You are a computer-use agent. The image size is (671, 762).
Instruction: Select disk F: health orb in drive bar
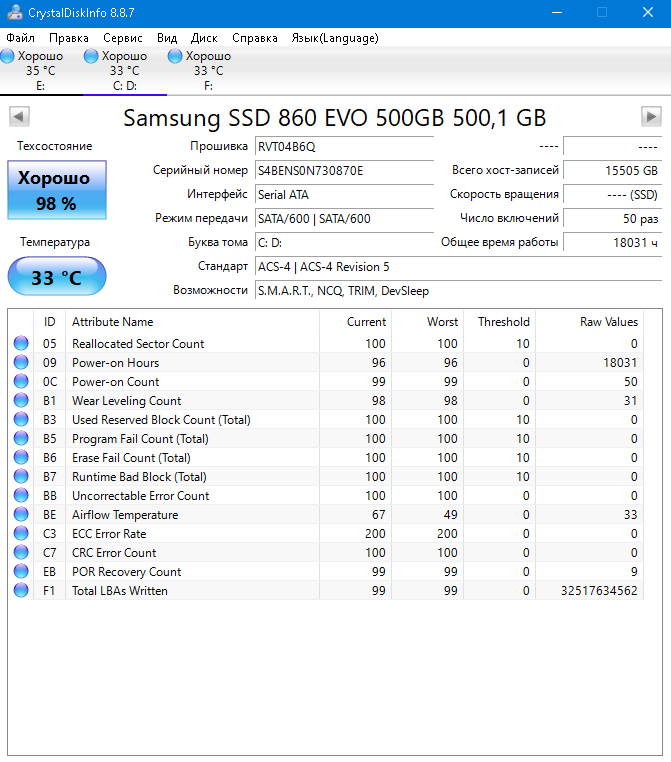click(x=176, y=57)
